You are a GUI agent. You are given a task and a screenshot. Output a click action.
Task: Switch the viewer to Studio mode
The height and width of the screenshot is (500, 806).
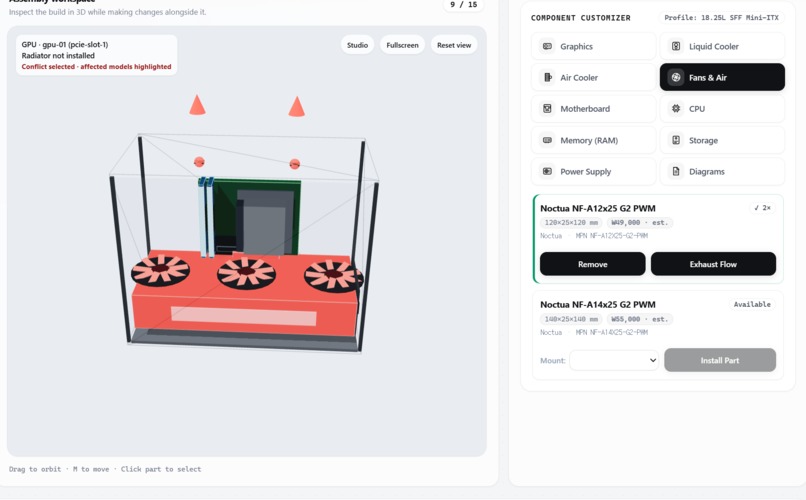[357, 45]
